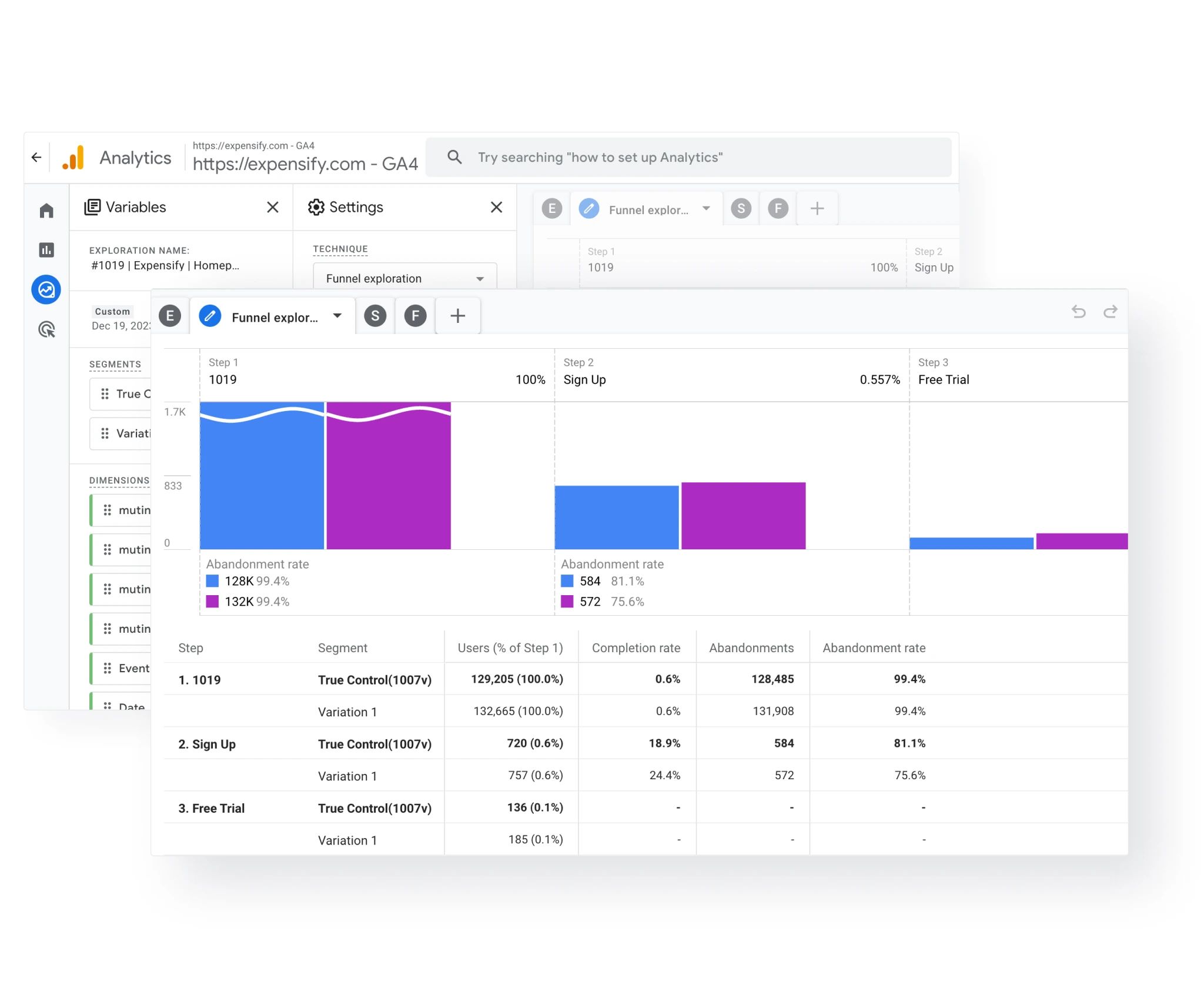1204x988 pixels.
Task: Click the Analytics search field
Action: click(x=688, y=157)
